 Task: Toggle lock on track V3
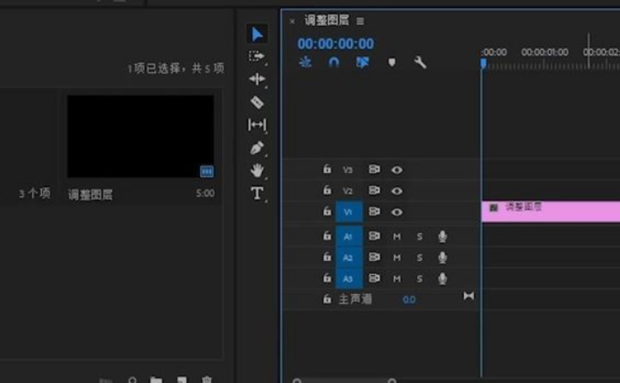(327, 169)
